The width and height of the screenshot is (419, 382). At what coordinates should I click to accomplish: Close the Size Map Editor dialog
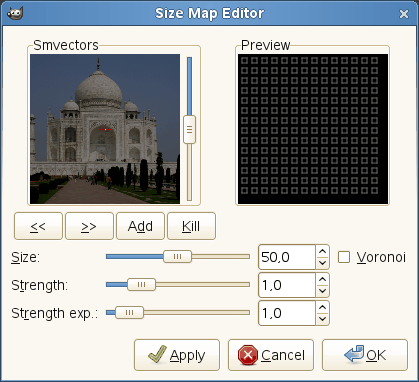coord(404,14)
